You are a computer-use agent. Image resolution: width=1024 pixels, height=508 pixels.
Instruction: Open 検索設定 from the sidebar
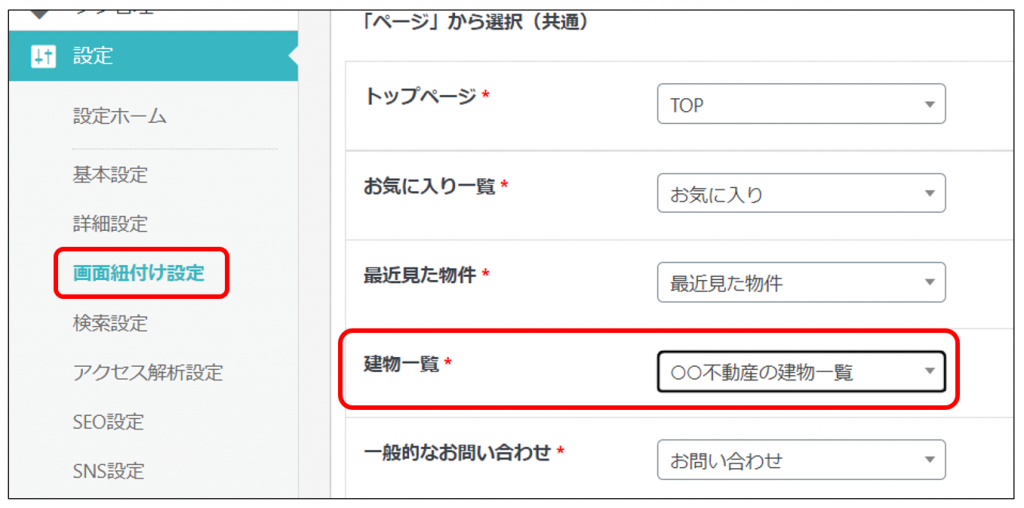coord(110,323)
